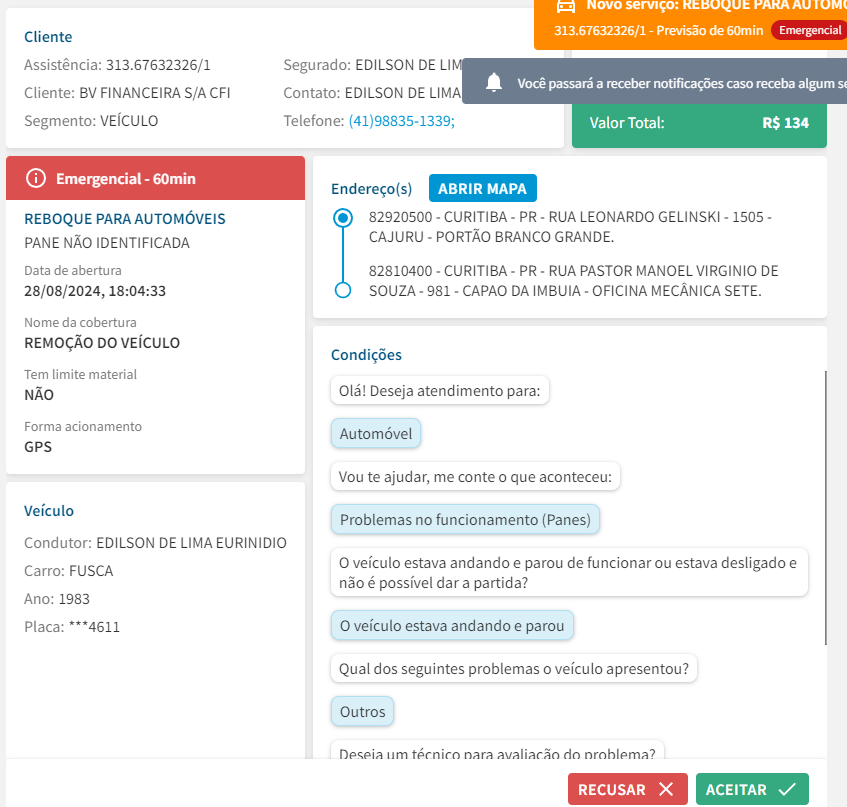Click the filled origin marker on the route
847x807 pixels.
[343, 218]
